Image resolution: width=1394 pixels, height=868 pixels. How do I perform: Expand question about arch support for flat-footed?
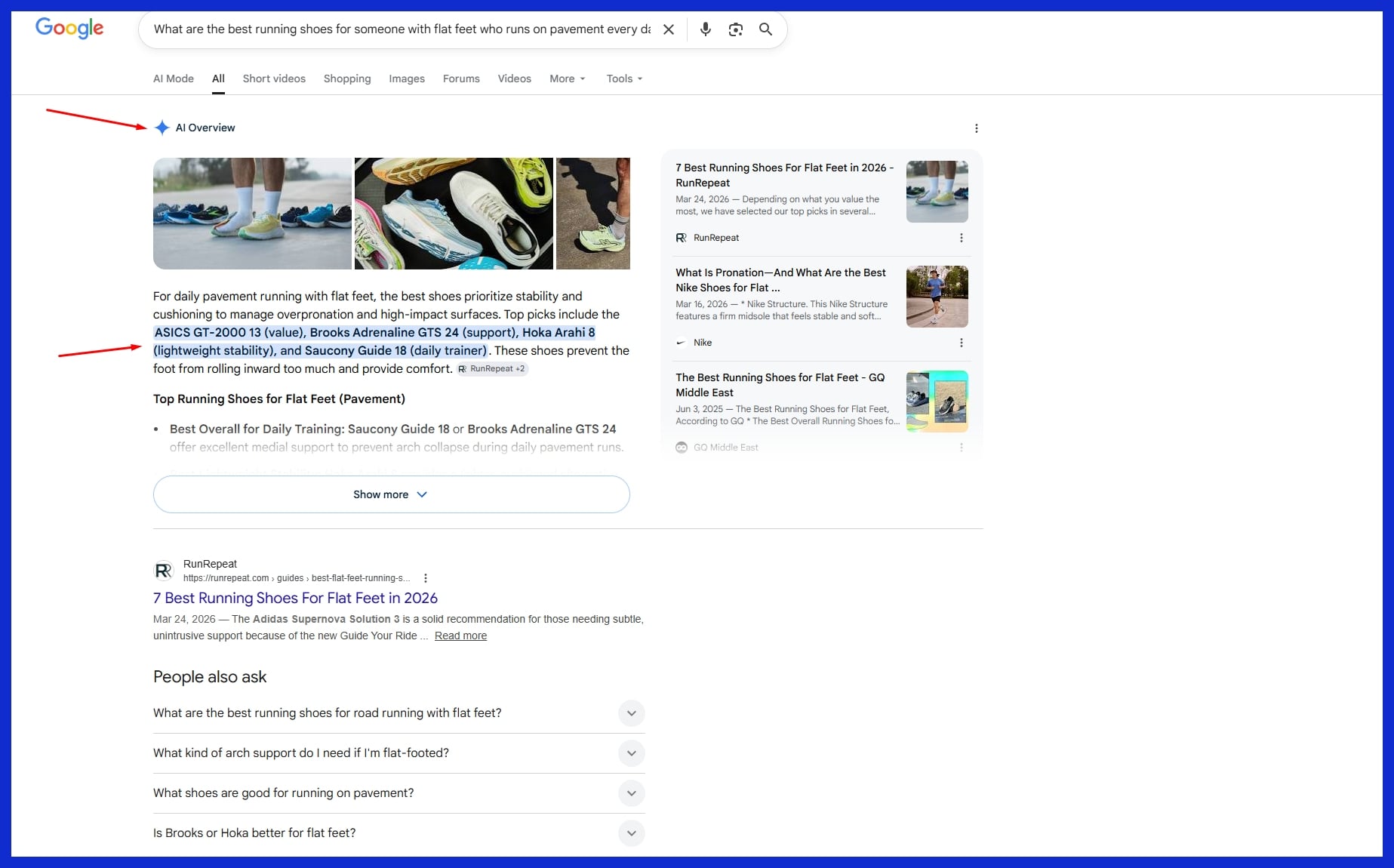tap(399, 753)
